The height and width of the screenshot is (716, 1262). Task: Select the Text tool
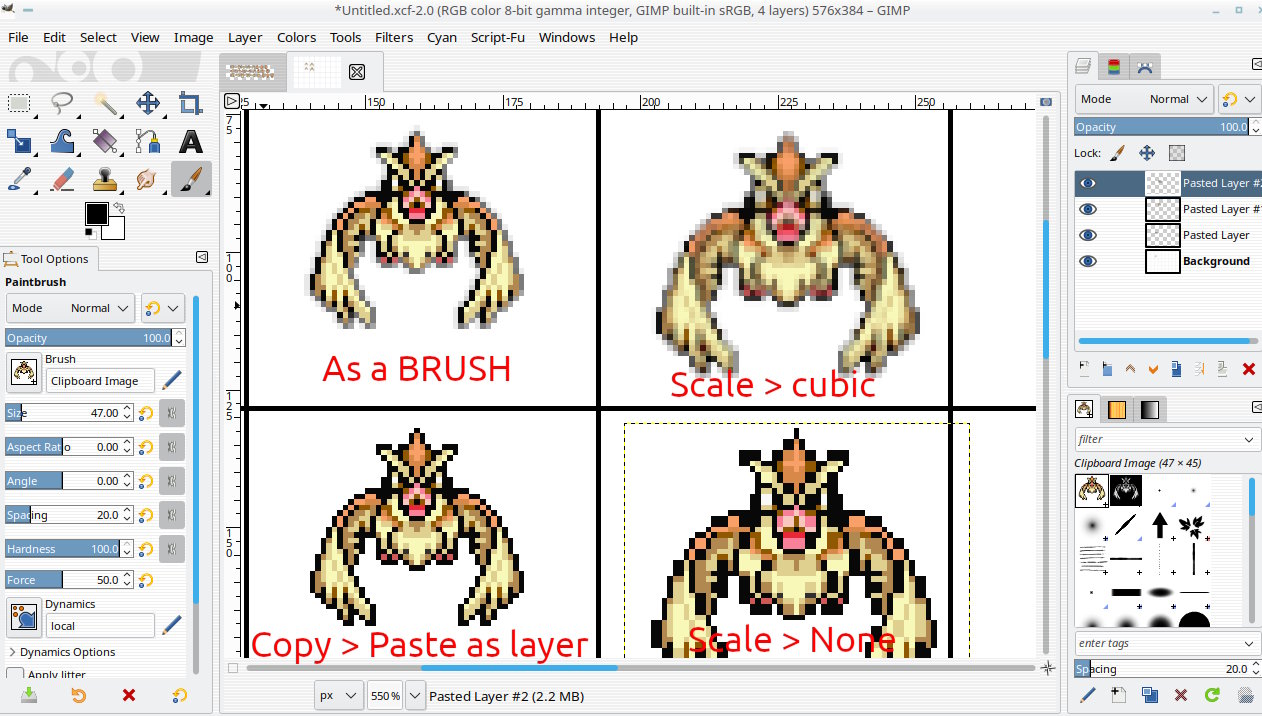(191, 141)
